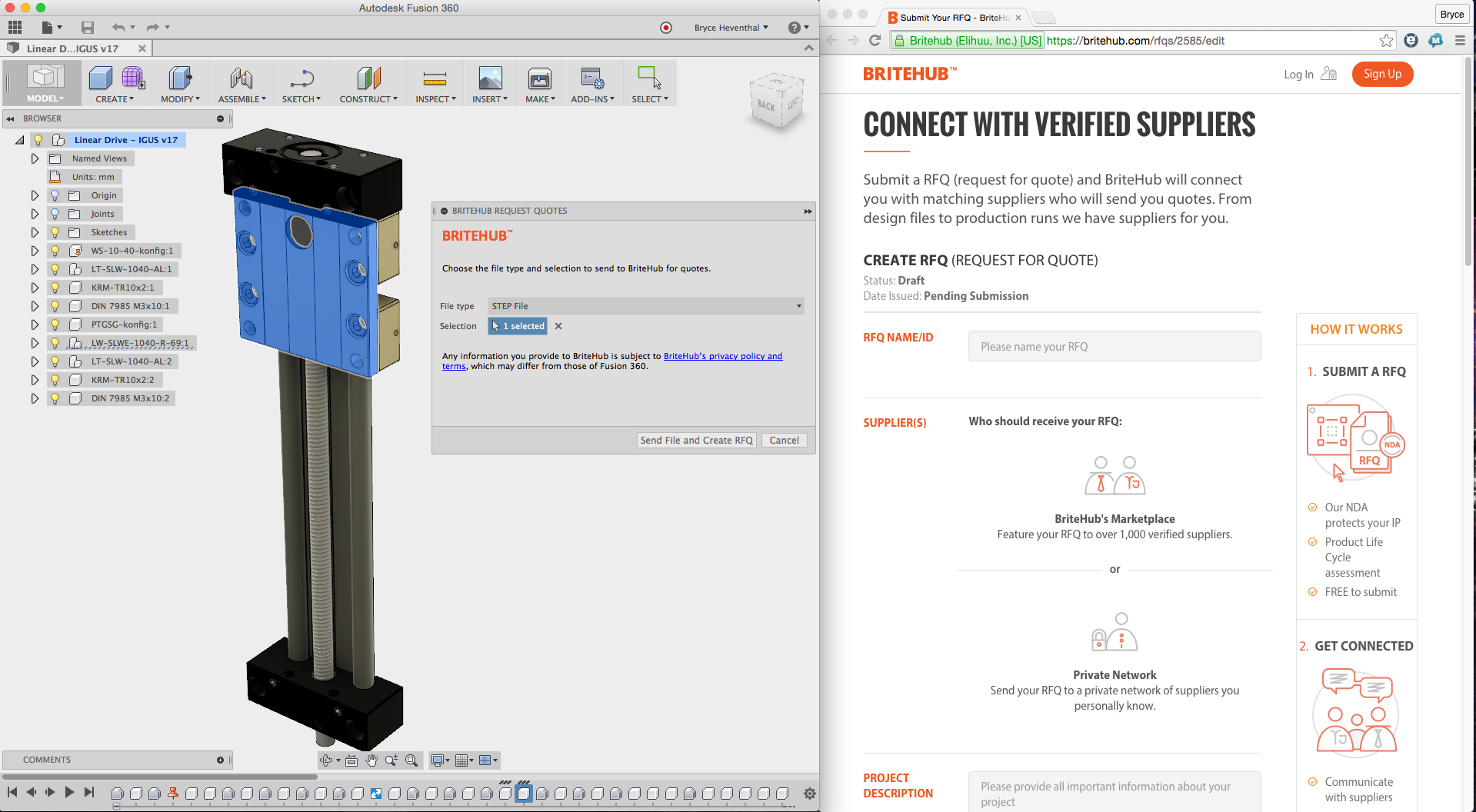Viewport: 1476px width, 812px height.
Task: Select Private Network supplier option
Action: (x=1114, y=662)
